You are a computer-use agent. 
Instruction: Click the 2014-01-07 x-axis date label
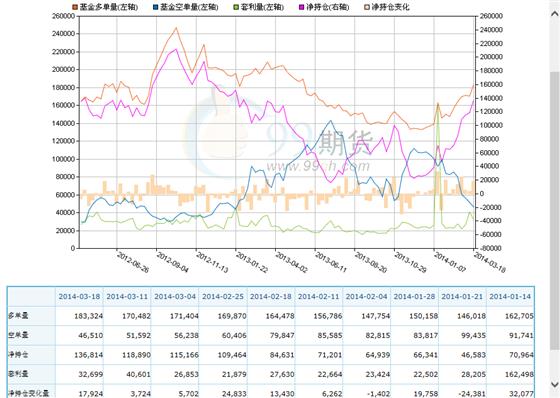pos(450,262)
